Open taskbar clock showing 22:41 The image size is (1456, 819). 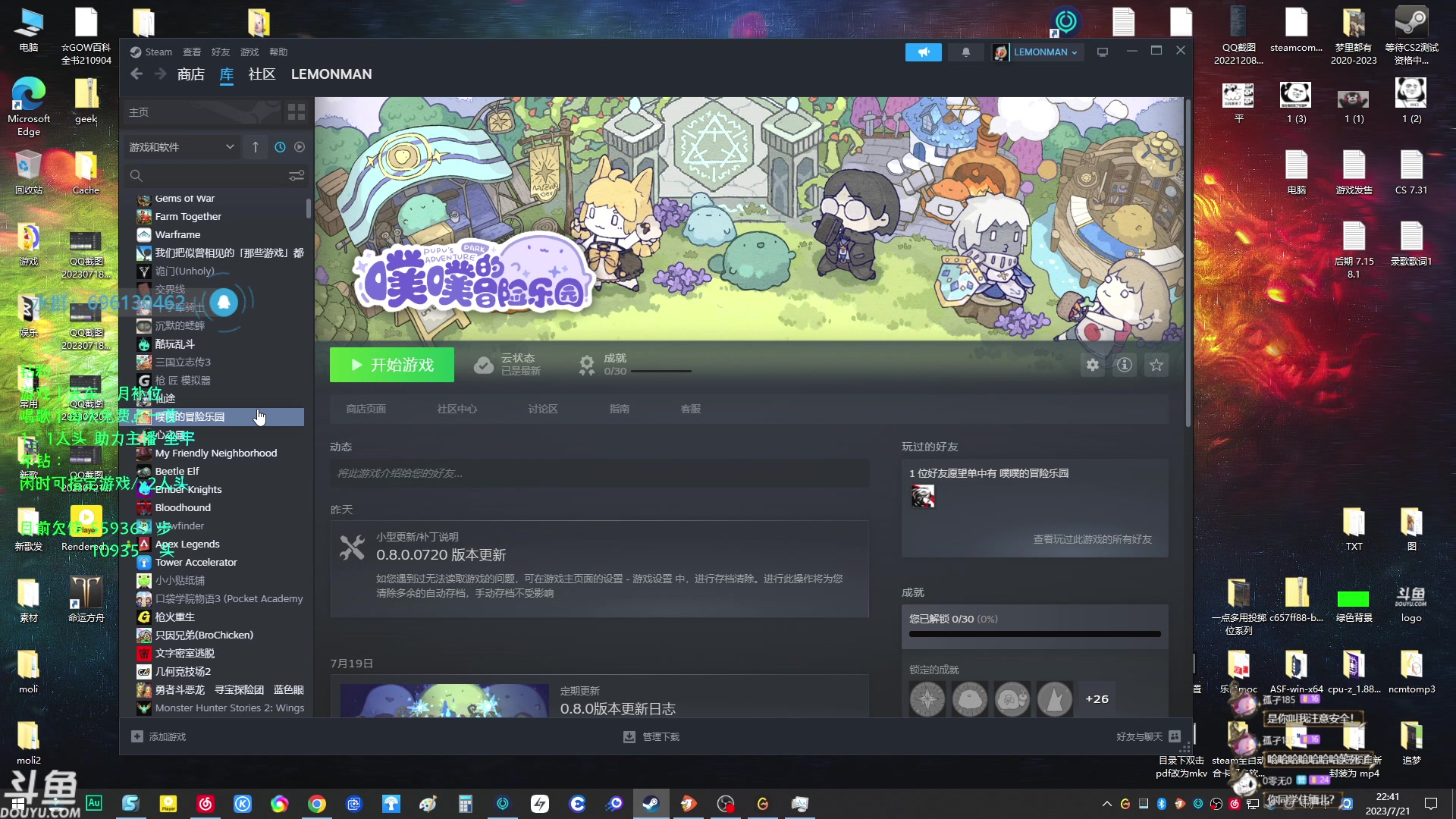pos(1388,804)
